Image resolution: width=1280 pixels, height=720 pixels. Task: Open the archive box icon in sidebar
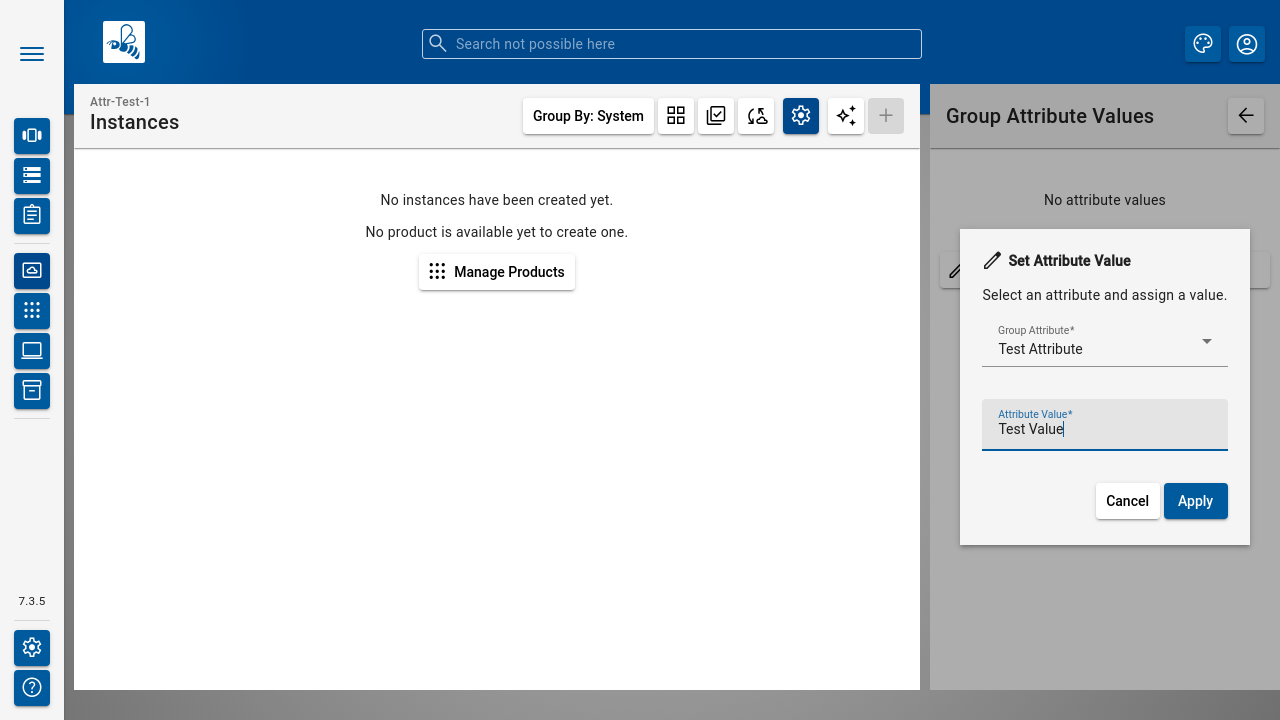32,391
